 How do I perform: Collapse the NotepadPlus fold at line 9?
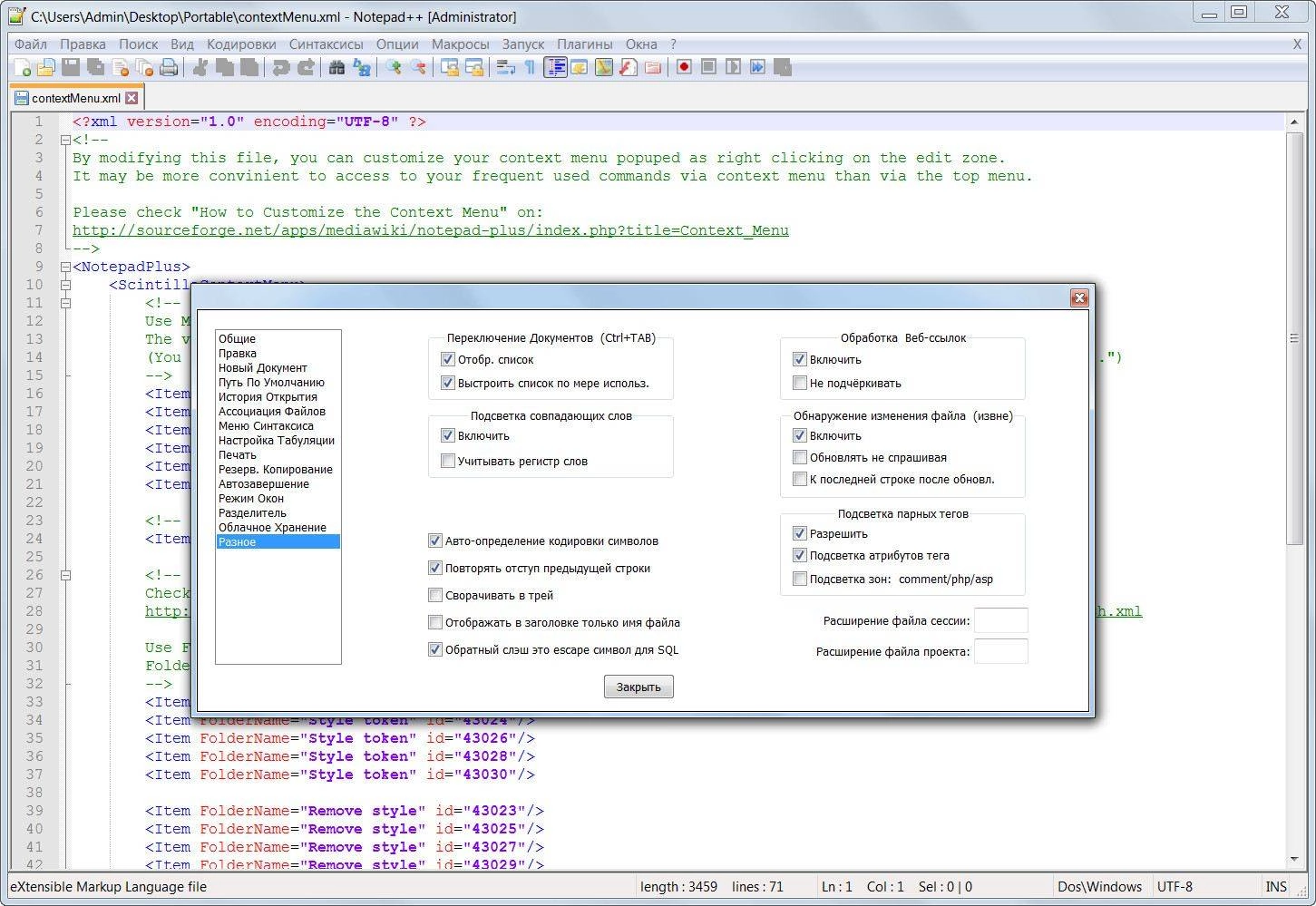click(65, 267)
